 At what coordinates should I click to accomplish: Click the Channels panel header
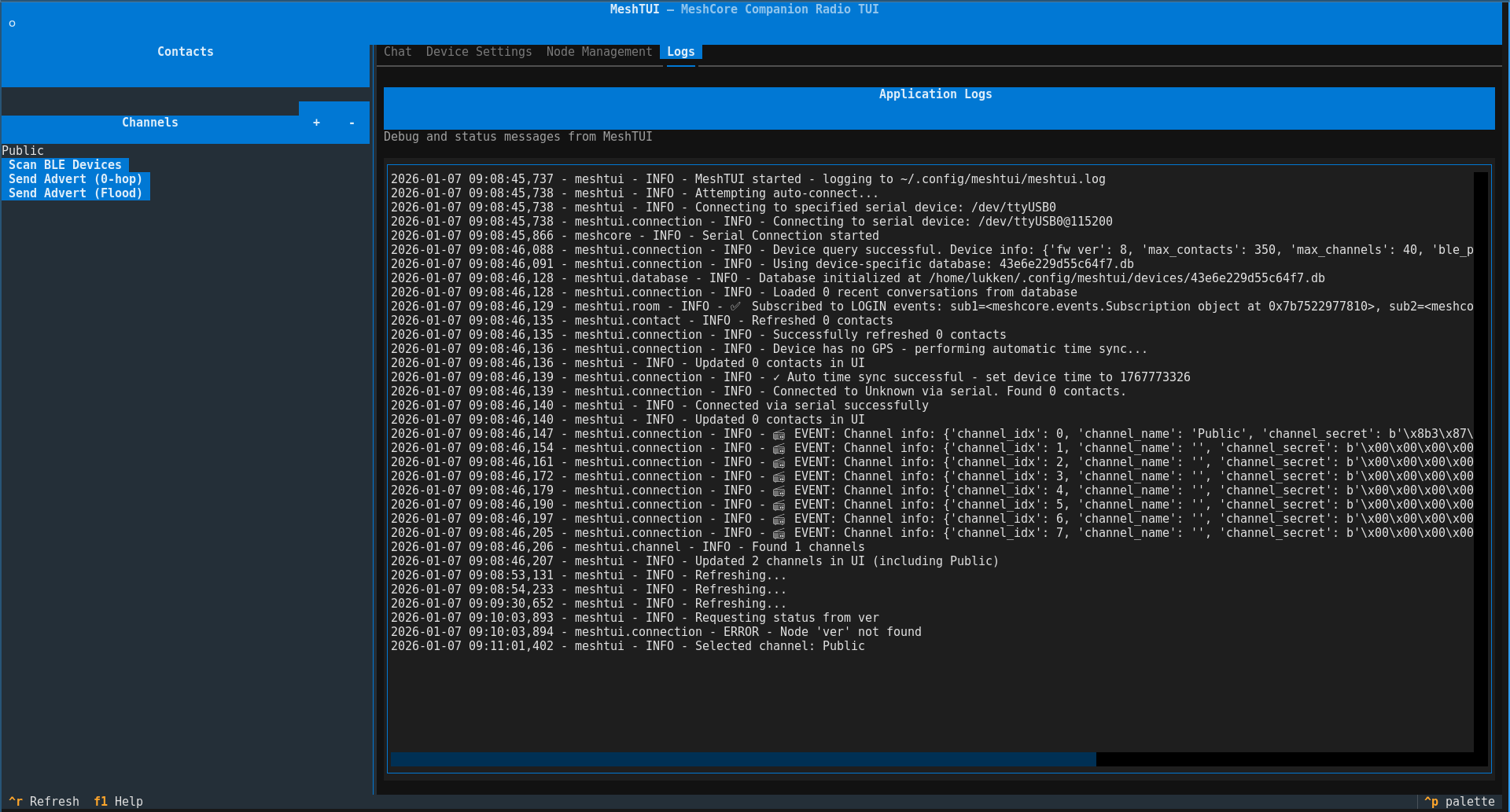149,123
